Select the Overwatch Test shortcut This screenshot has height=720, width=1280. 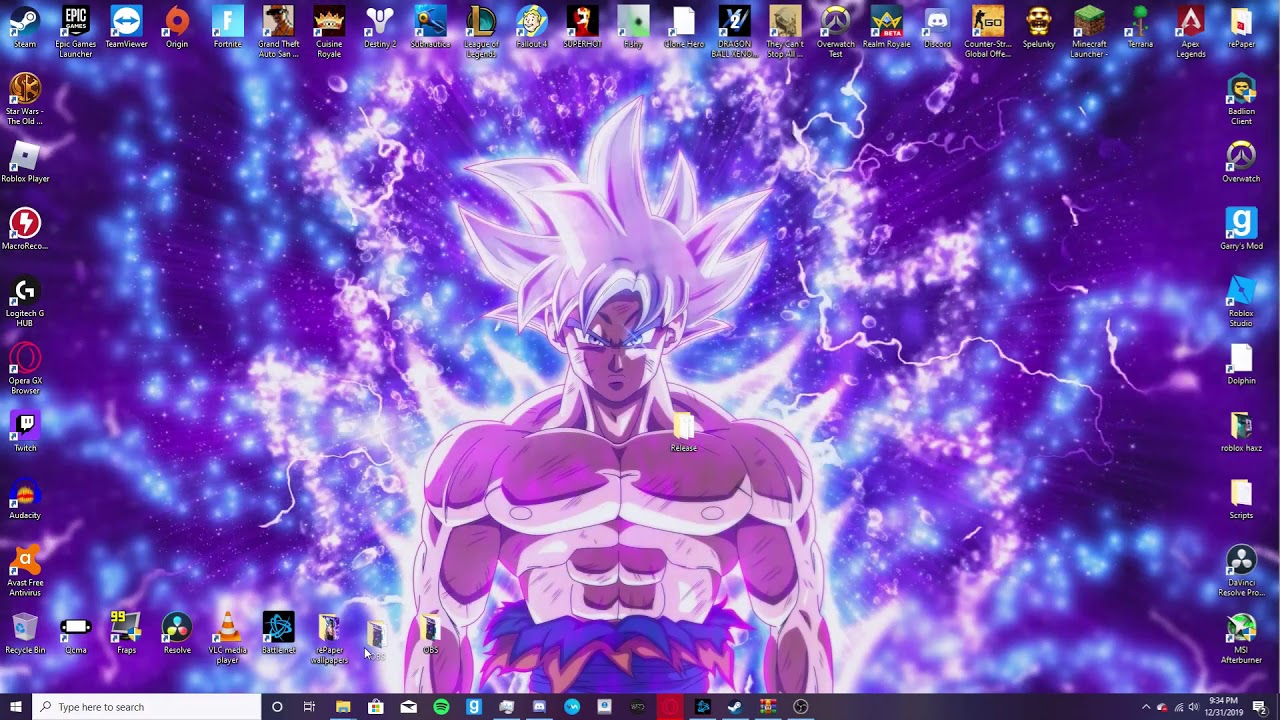tap(836, 31)
